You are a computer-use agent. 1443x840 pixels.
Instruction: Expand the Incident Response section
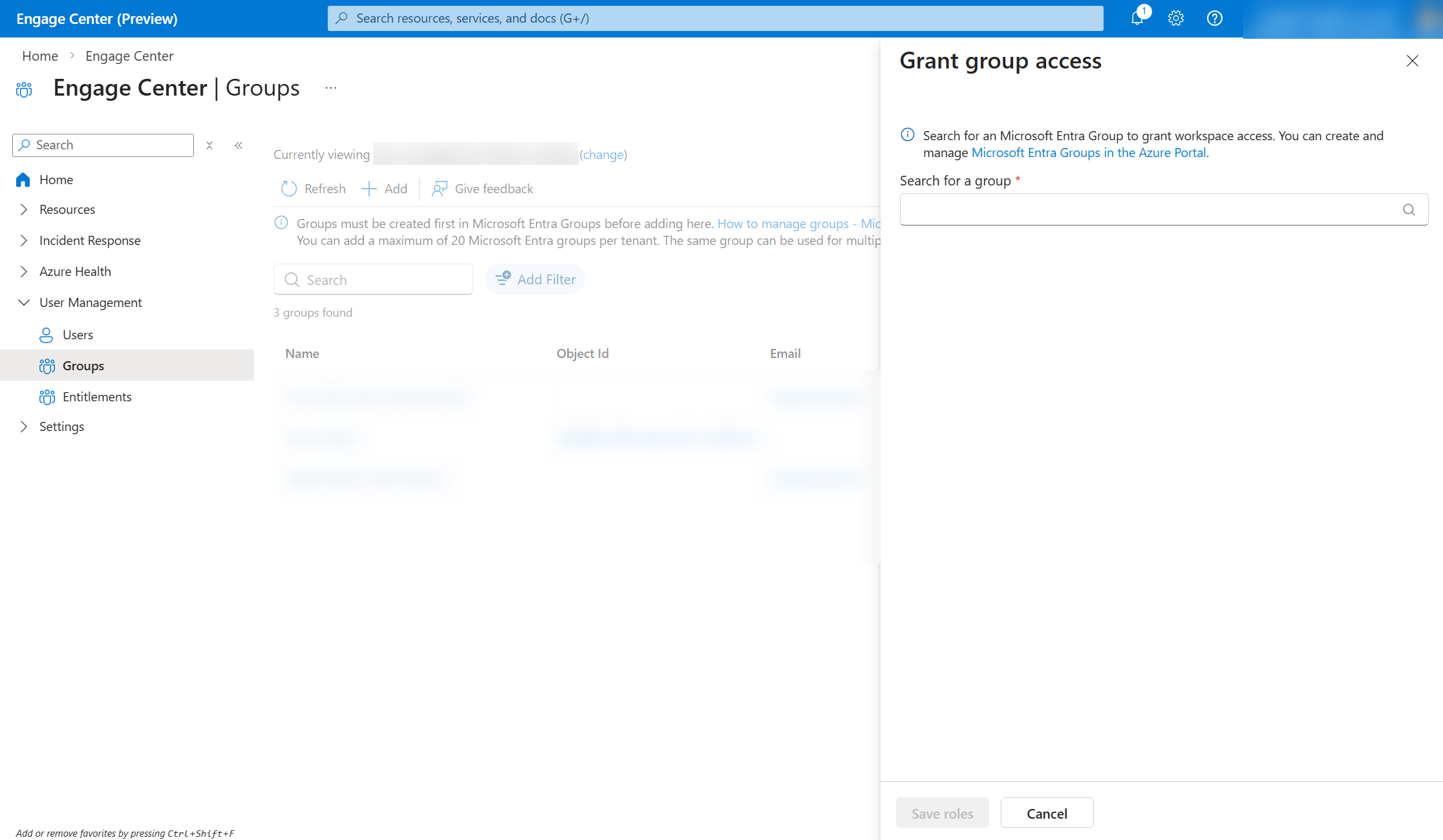pyautogui.click(x=24, y=240)
